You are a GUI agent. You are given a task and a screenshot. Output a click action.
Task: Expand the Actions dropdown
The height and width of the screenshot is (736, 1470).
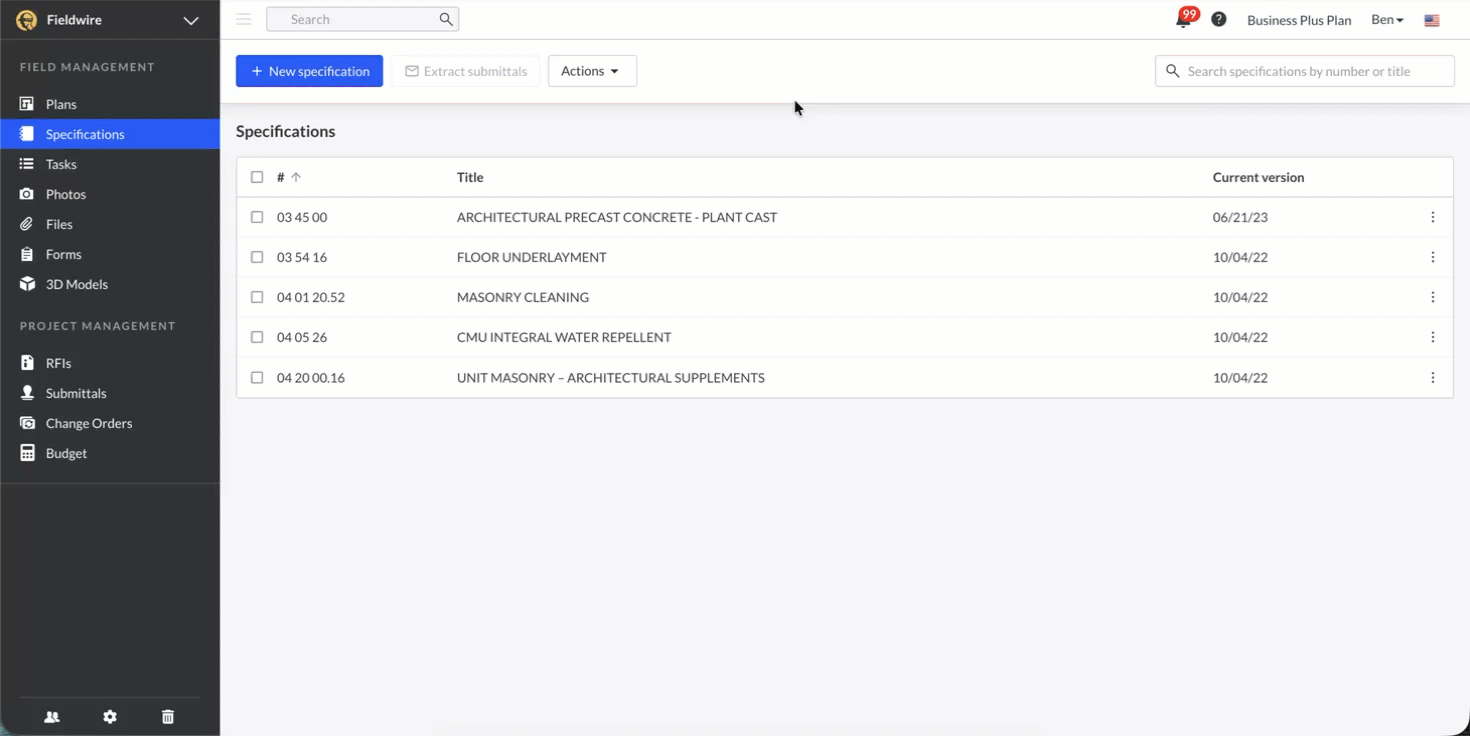[591, 71]
